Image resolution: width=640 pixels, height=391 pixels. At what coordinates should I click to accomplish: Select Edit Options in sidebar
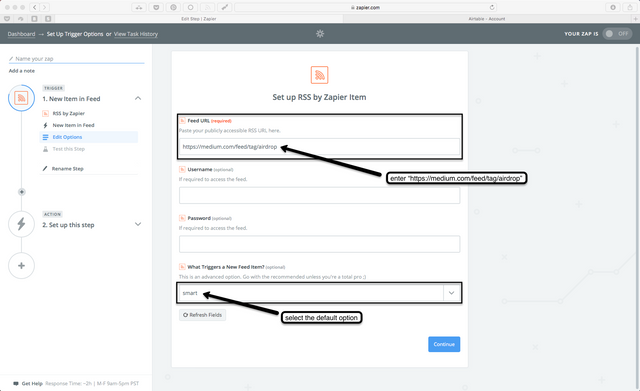[x=89, y=137]
